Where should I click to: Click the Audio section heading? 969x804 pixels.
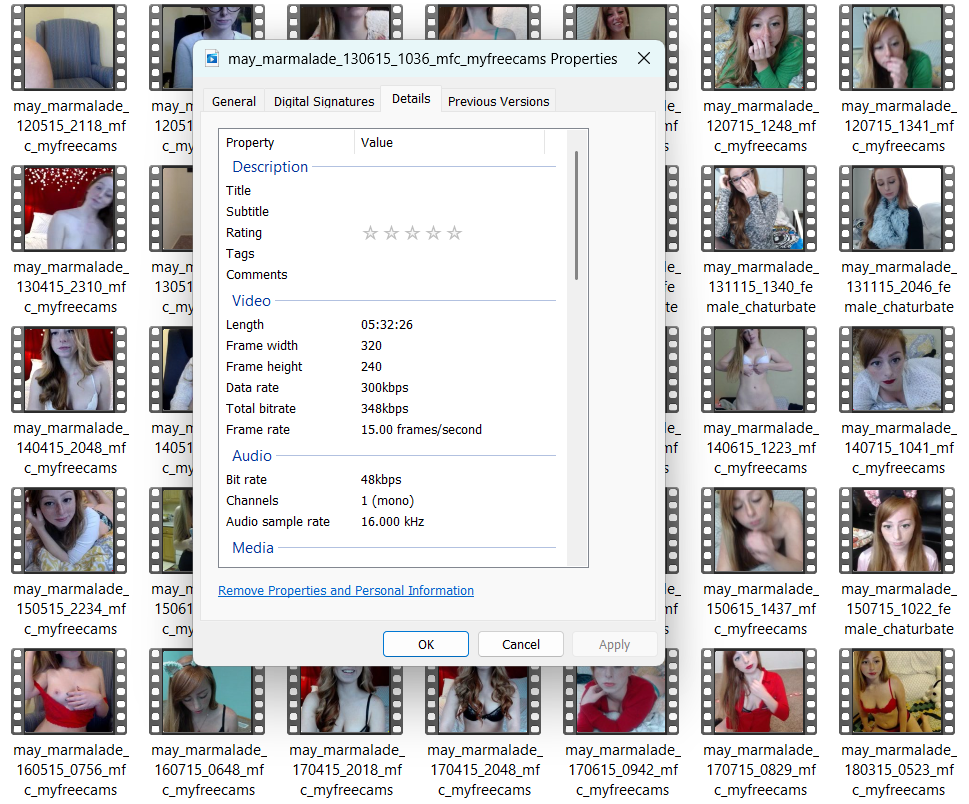(252, 455)
